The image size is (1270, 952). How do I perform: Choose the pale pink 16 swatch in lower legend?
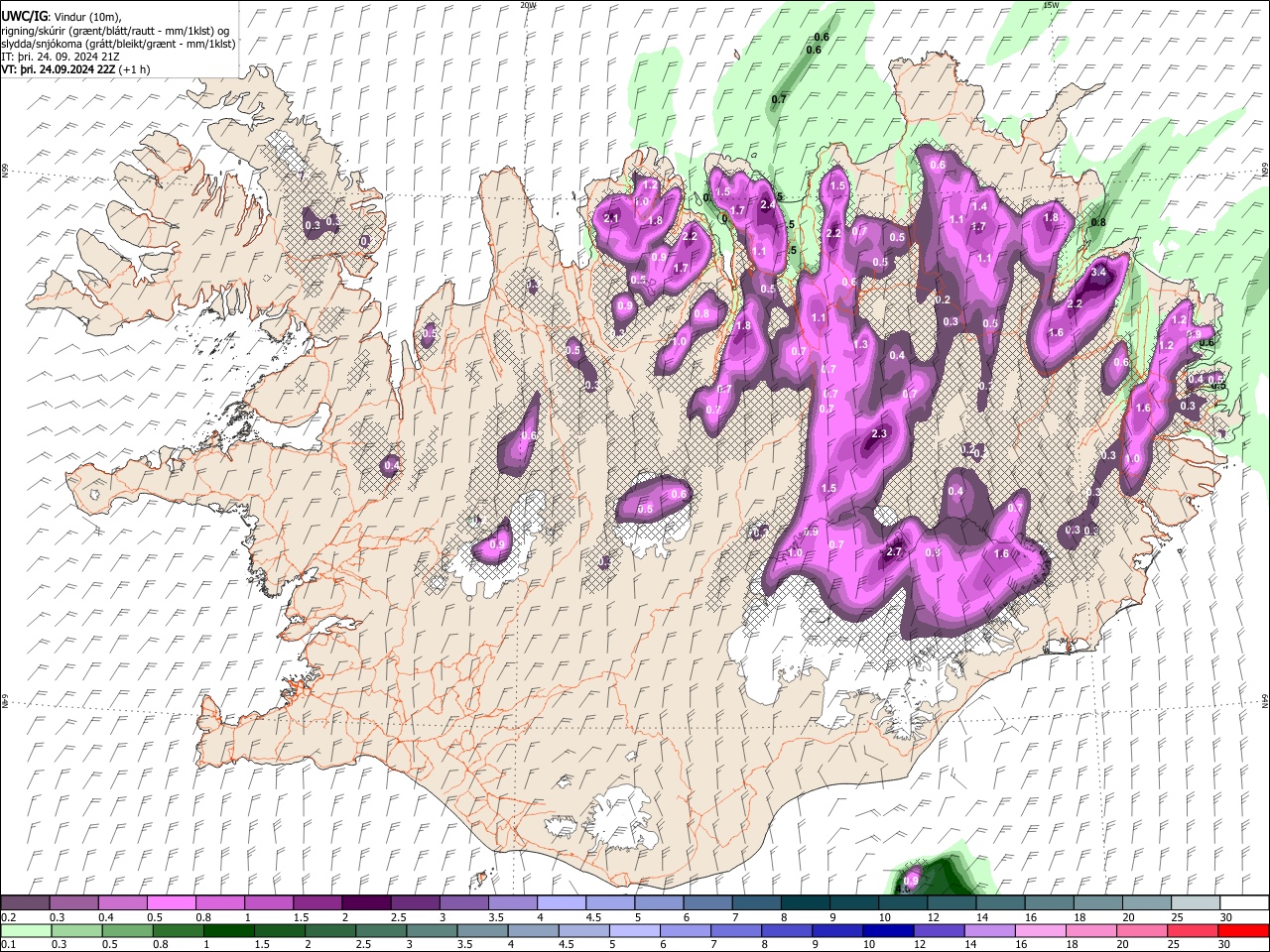coord(1039,931)
